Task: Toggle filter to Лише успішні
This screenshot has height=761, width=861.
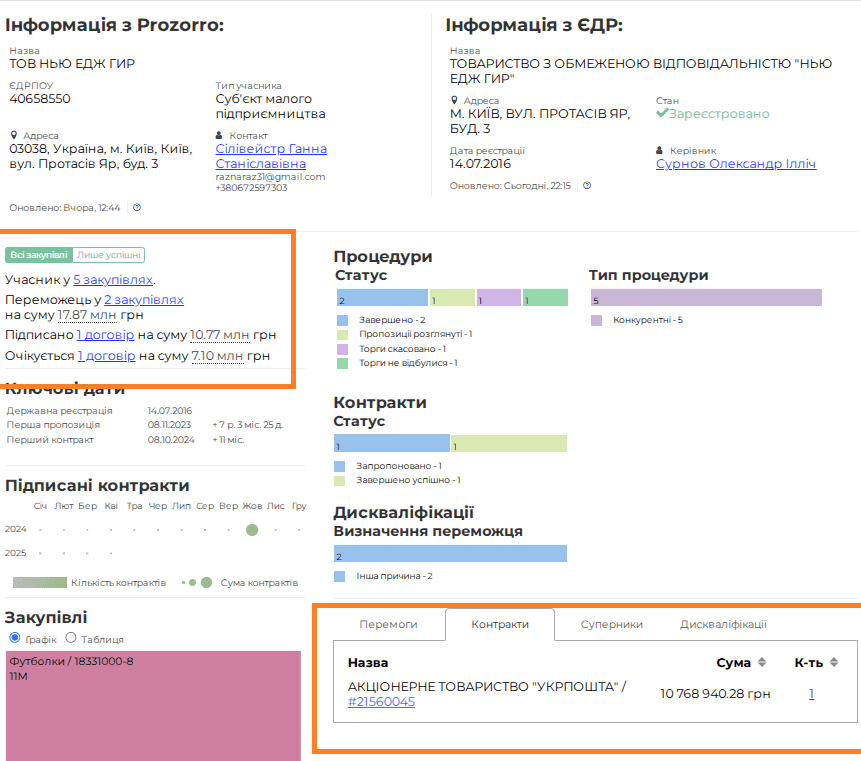Action: (109, 255)
